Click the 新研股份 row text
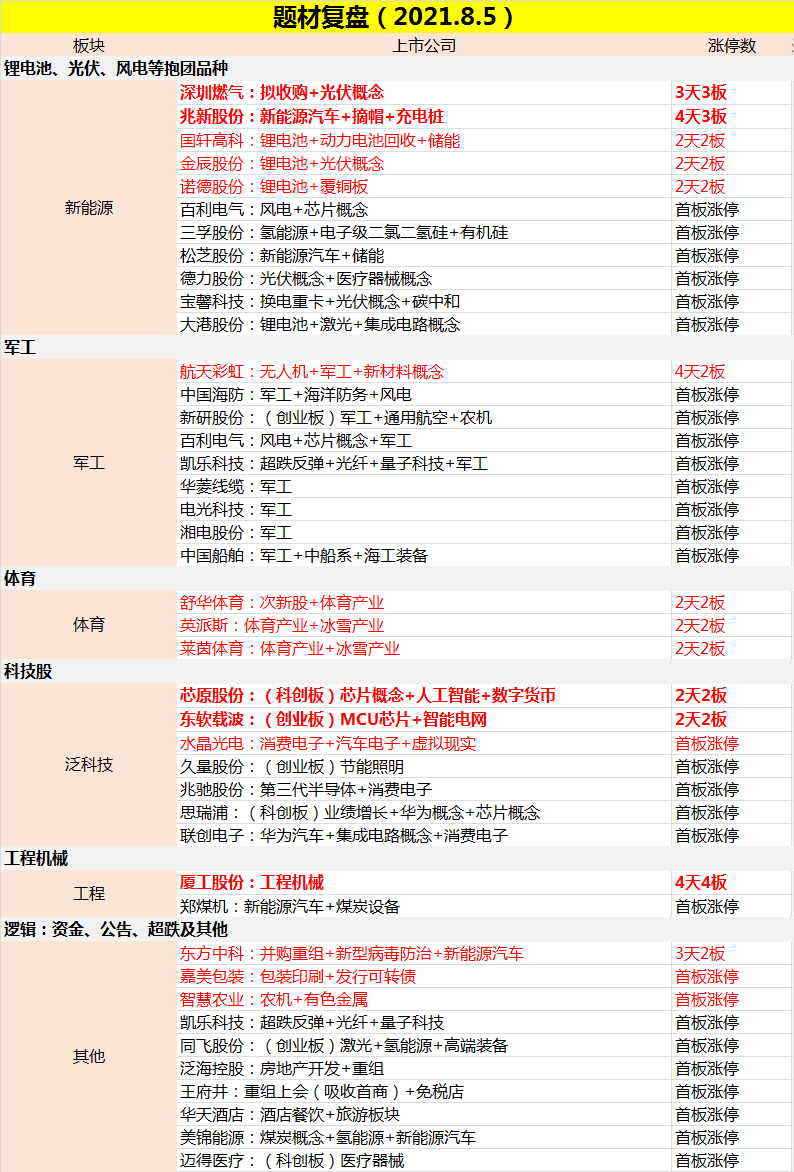This screenshot has width=794, height=1172. pos(336,418)
